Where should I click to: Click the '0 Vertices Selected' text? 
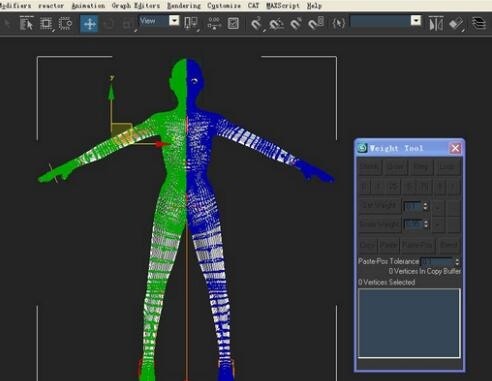pyautogui.click(x=387, y=282)
